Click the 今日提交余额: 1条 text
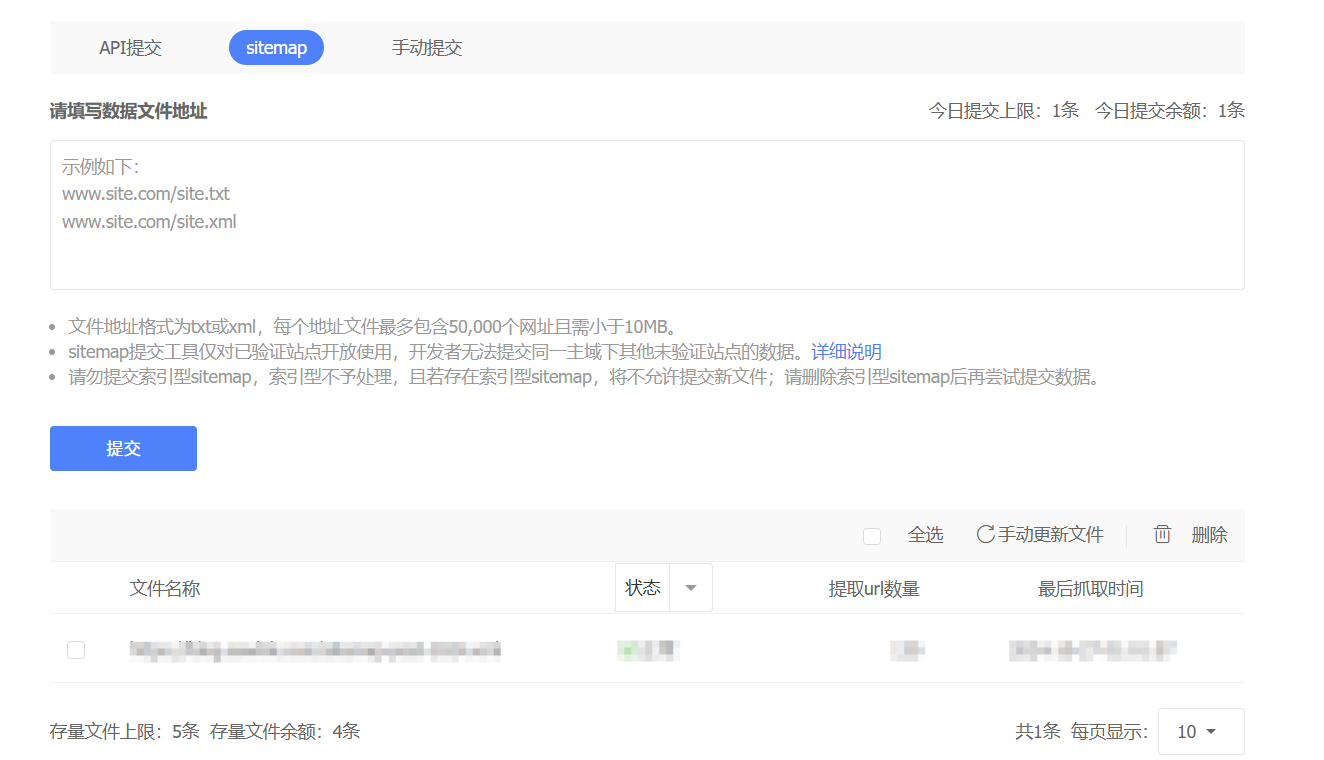The width and height of the screenshot is (1324, 760). (x=1170, y=111)
